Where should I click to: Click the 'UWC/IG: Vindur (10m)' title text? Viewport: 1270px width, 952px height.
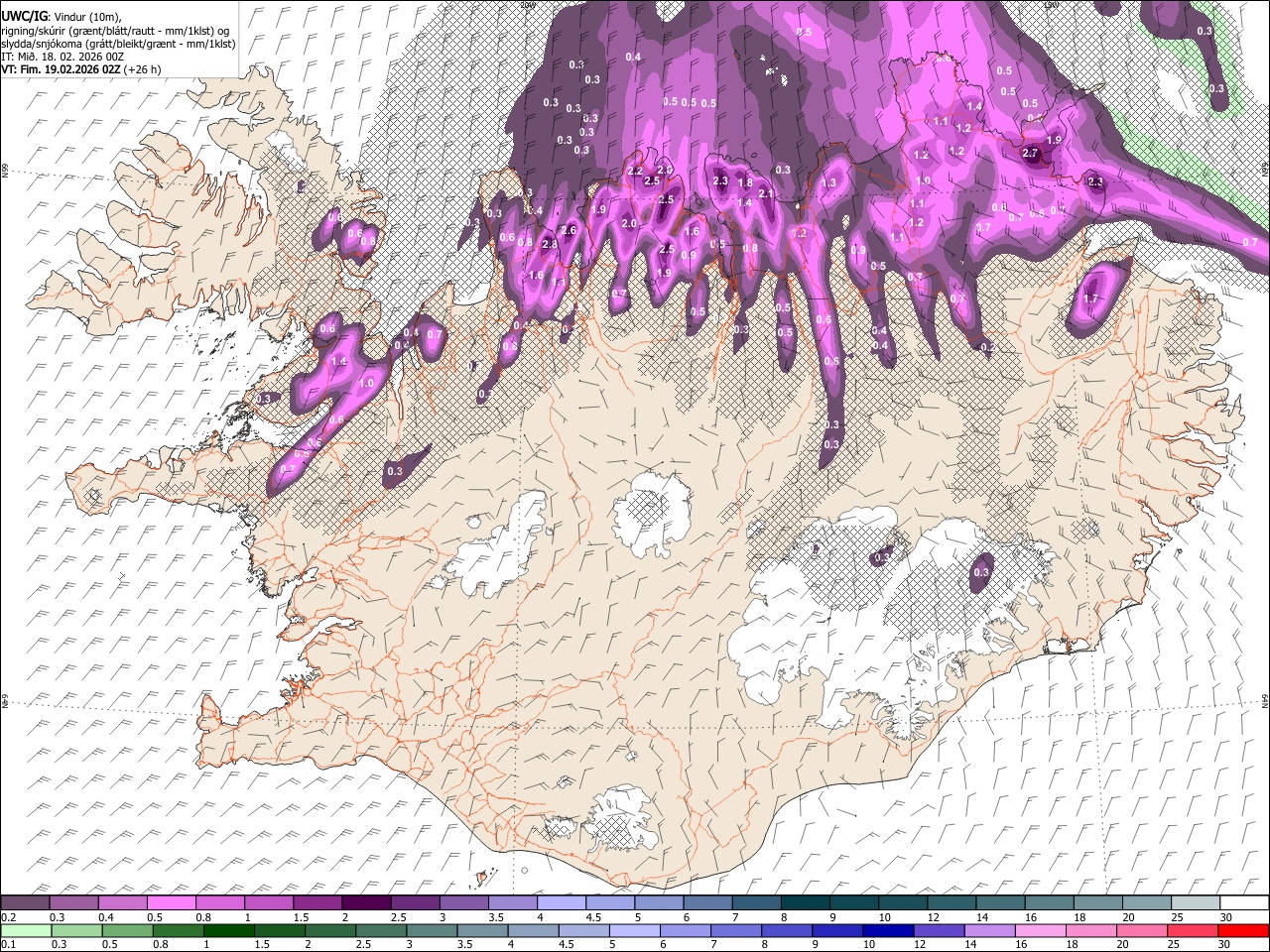pyautogui.click(x=62, y=16)
